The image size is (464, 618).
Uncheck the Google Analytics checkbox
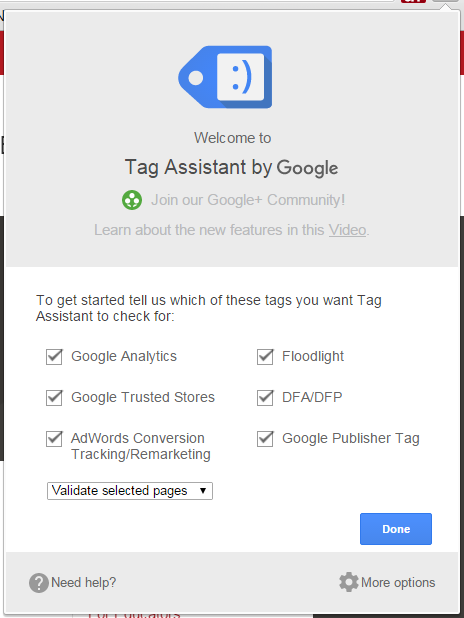(x=54, y=357)
